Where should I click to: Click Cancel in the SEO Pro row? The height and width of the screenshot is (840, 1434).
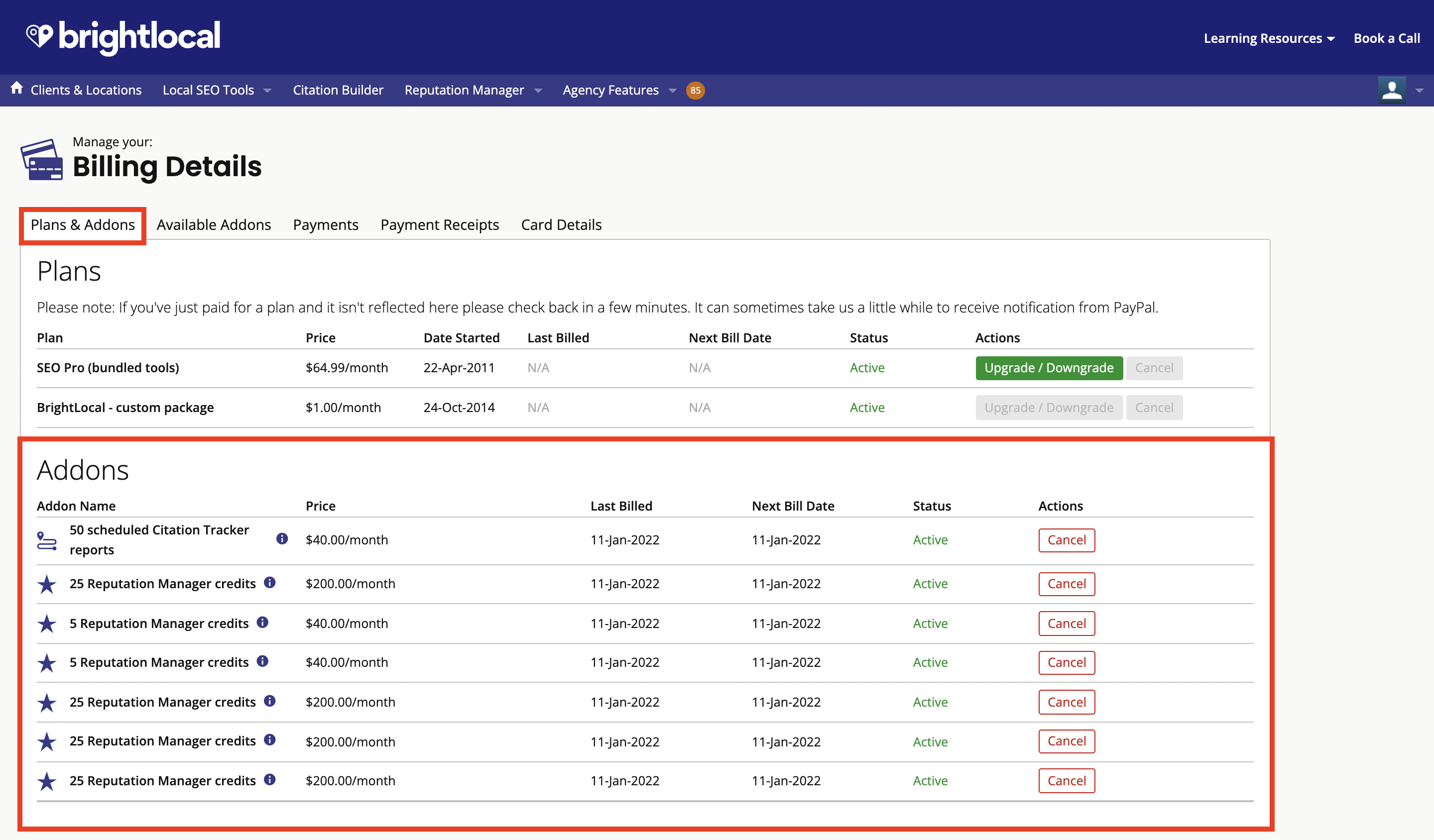(x=1154, y=368)
